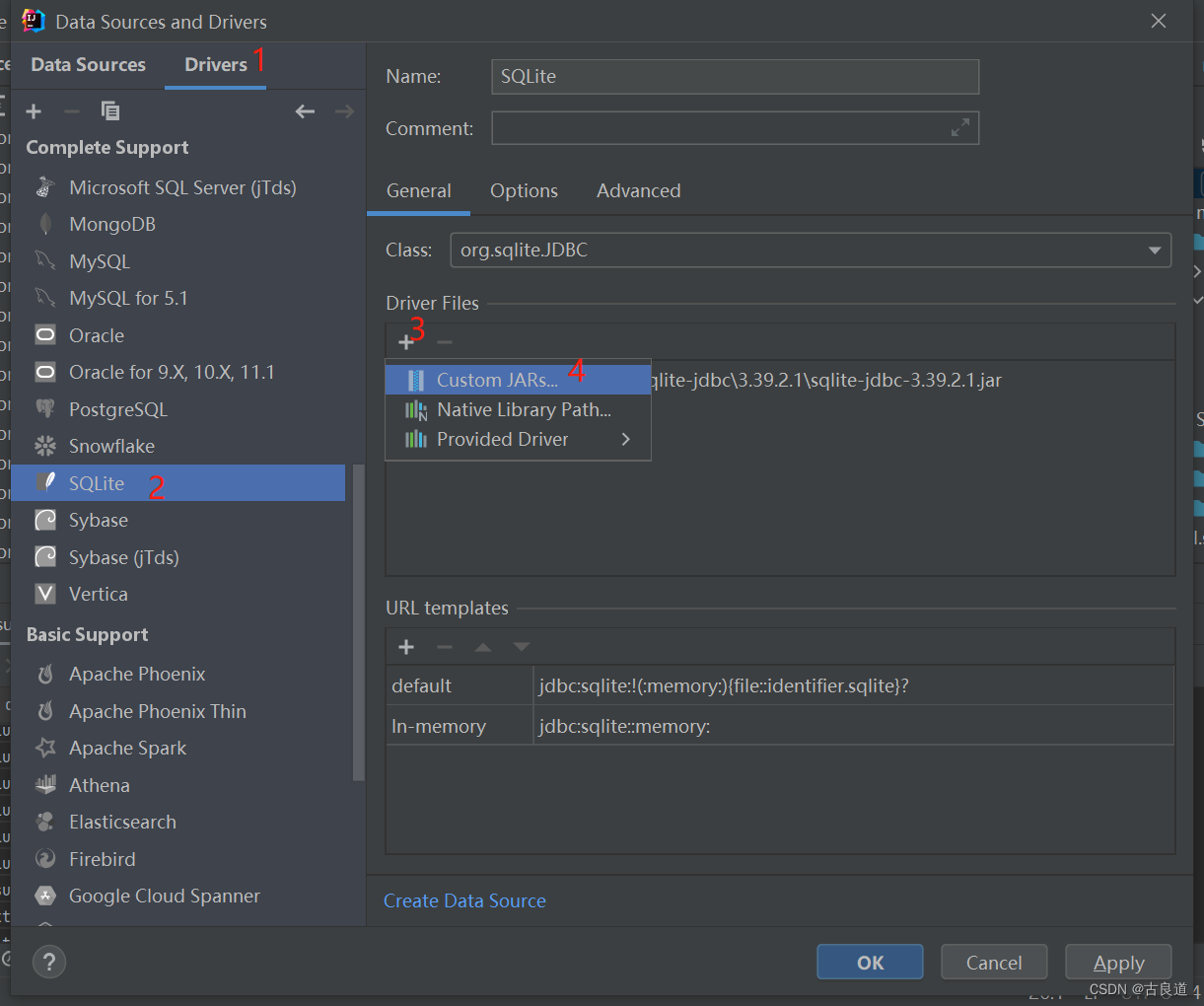
Task: Click the add driver plus icon in sidebar
Action: [x=34, y=111]
